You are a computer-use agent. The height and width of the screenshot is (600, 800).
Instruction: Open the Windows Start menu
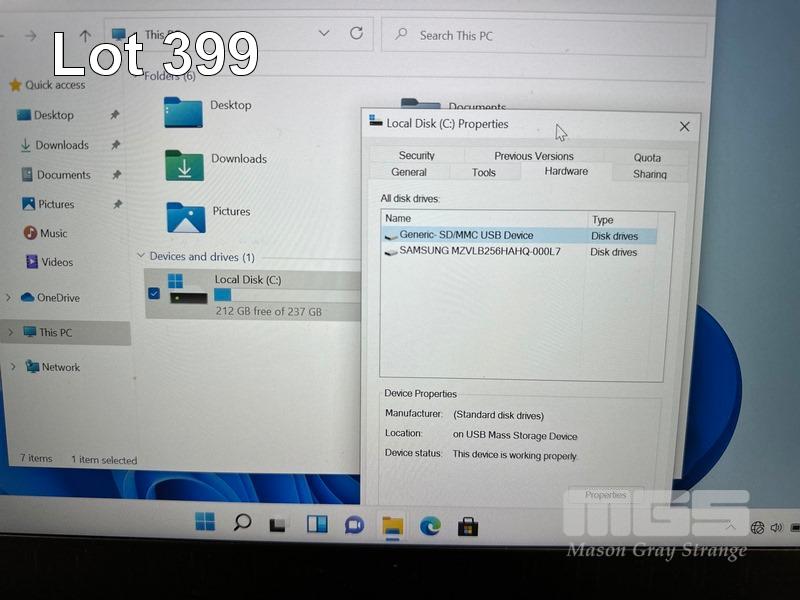click(x=205, y=522)
